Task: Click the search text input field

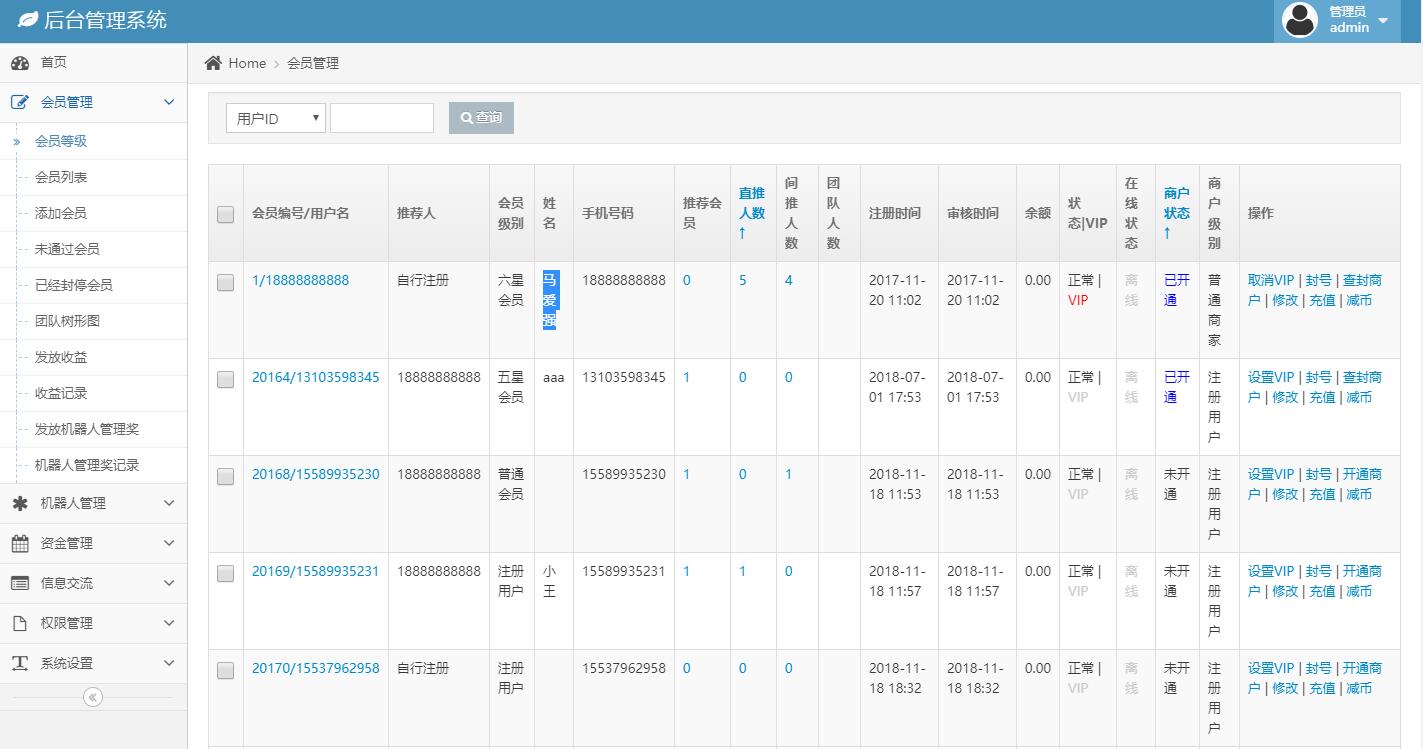Action: point(382,118)
